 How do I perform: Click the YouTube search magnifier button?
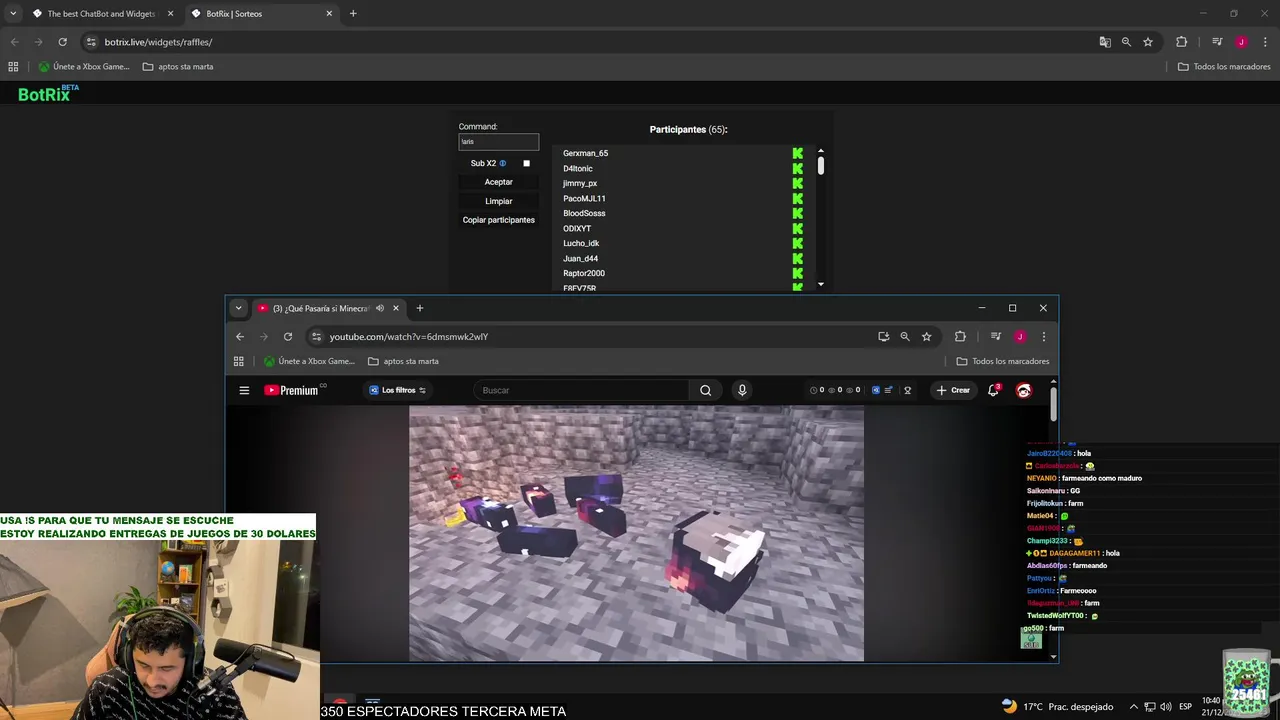pyautogui.click(x=705, y=390)
